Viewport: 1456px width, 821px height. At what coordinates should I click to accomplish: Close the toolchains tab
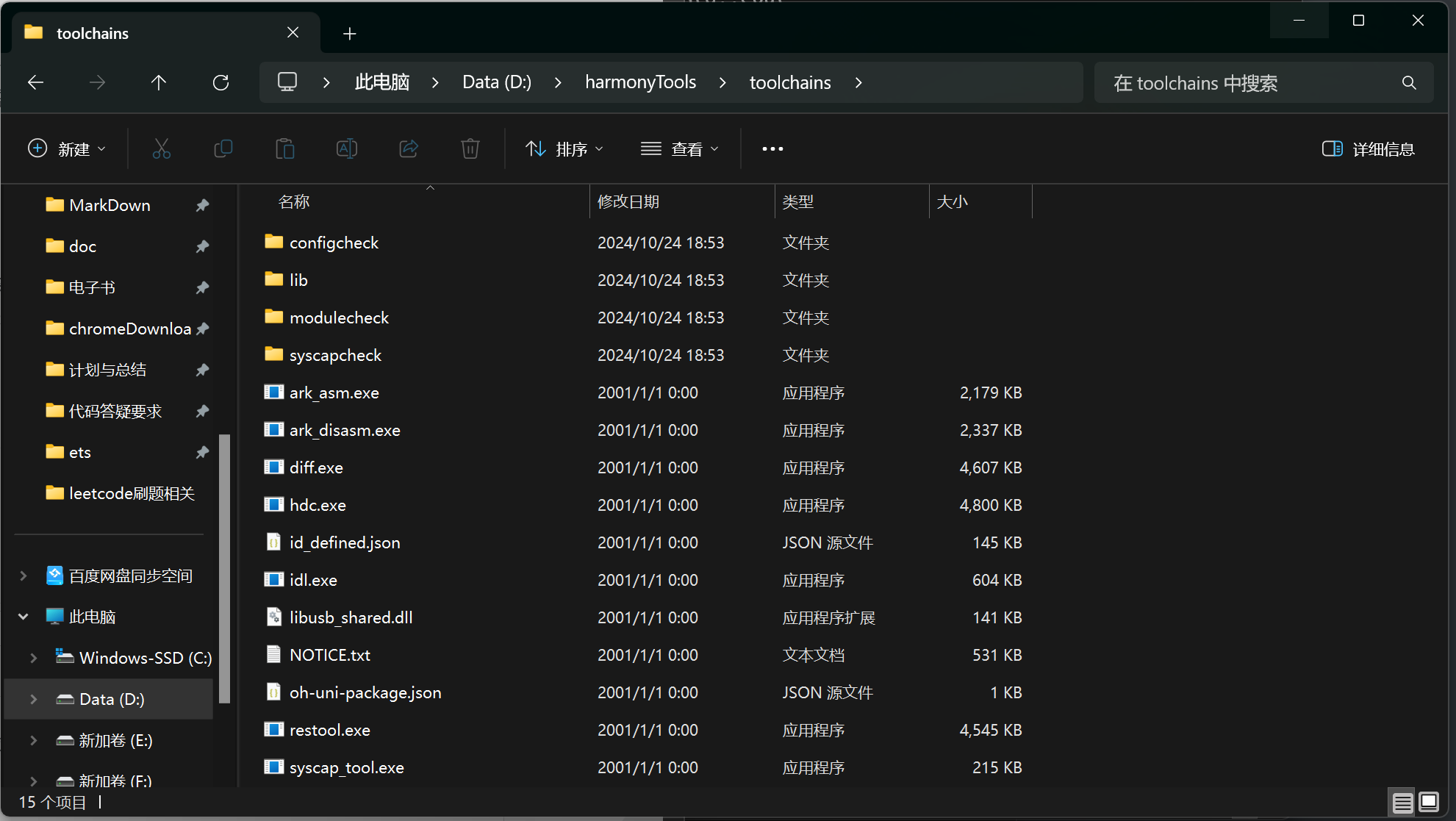pyautogui.click(x=293, y=32)
